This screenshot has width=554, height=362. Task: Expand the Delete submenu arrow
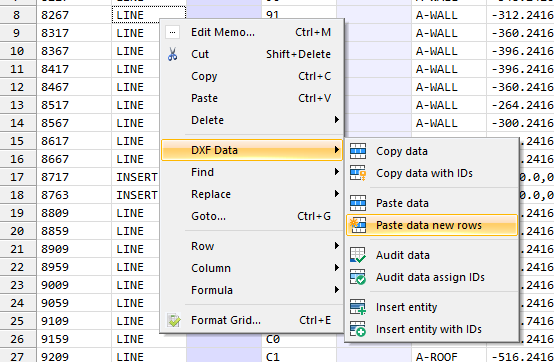tap(337, 120)
